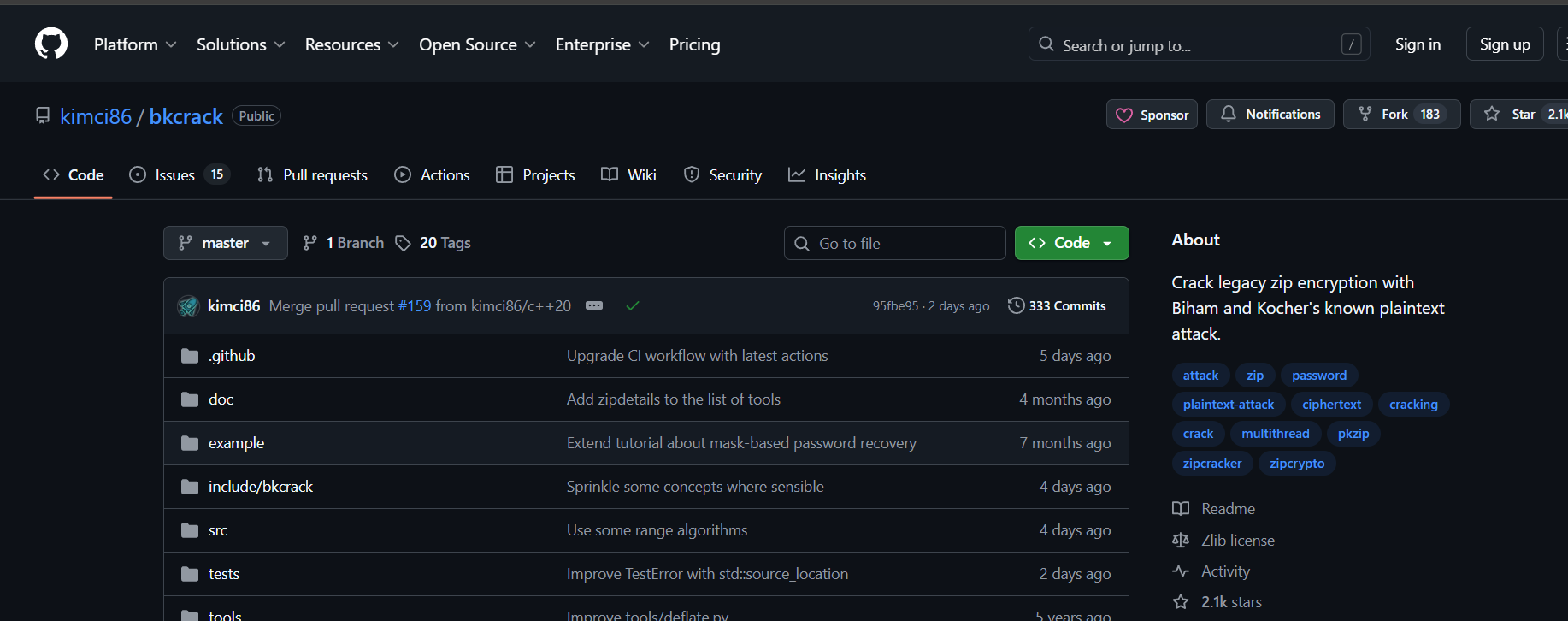Click the Sign in link

1418,44
